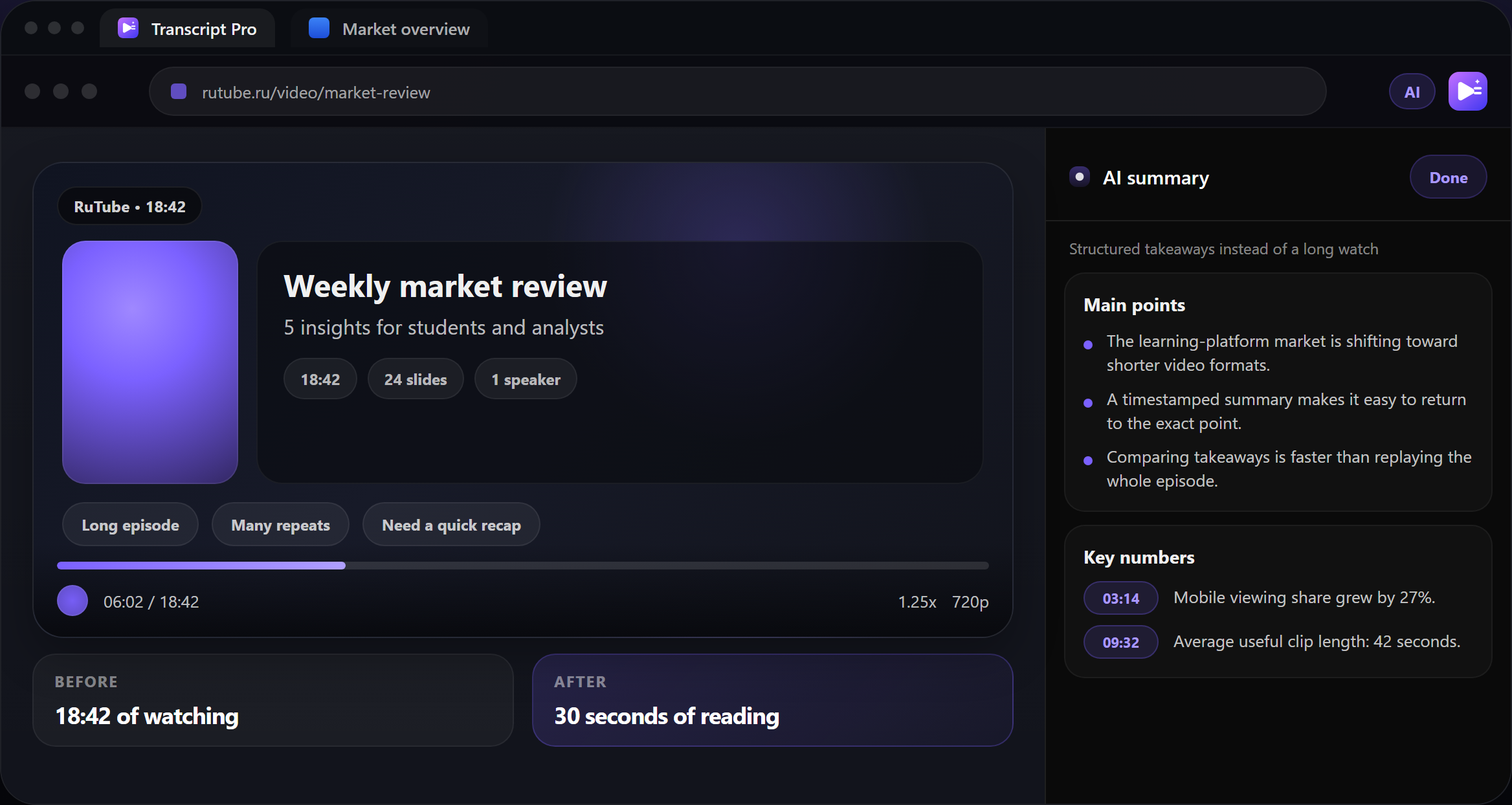Click 'Structured takeaways instead of a long watch'
This screenshot has height=805, width=1512.
click(1223, 249)
